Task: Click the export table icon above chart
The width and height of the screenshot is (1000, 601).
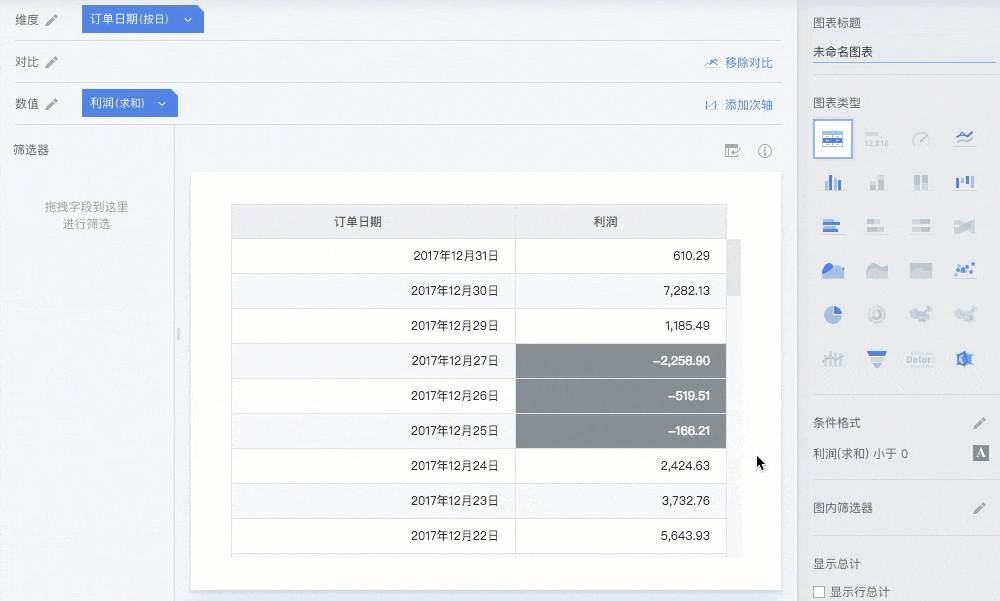Action: [732, 151]
